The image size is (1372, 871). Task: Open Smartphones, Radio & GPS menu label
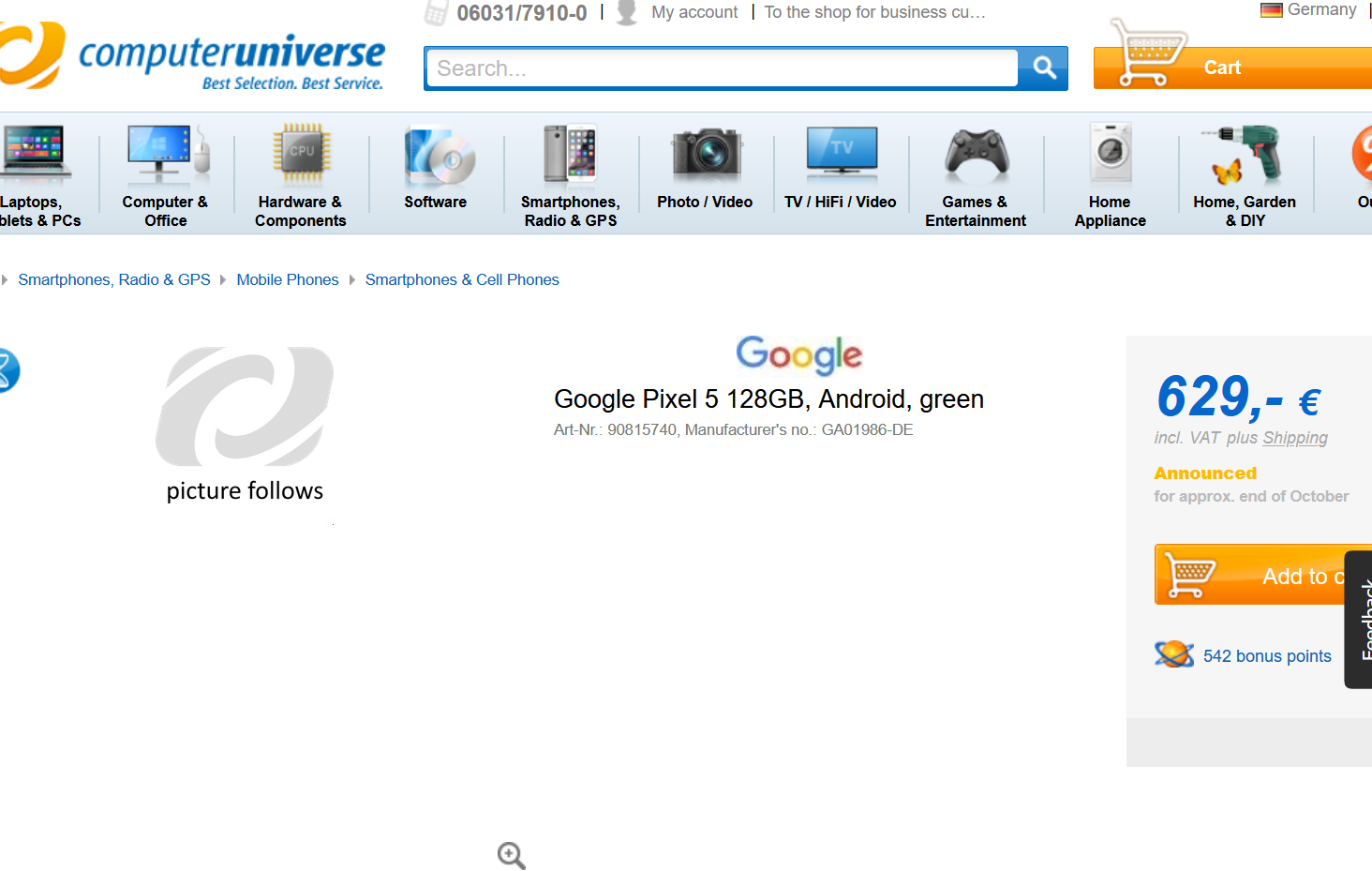(571, 211)
